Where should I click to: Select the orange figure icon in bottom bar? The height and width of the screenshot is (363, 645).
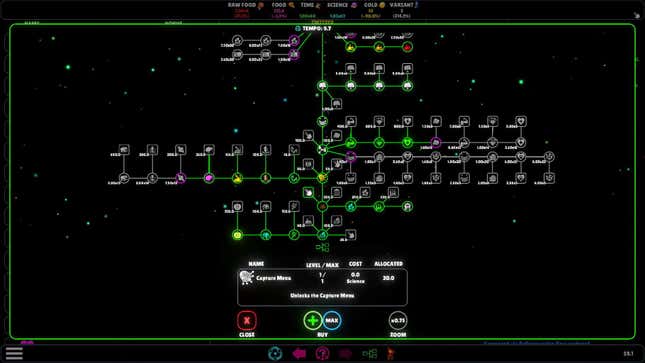point(391,353)
